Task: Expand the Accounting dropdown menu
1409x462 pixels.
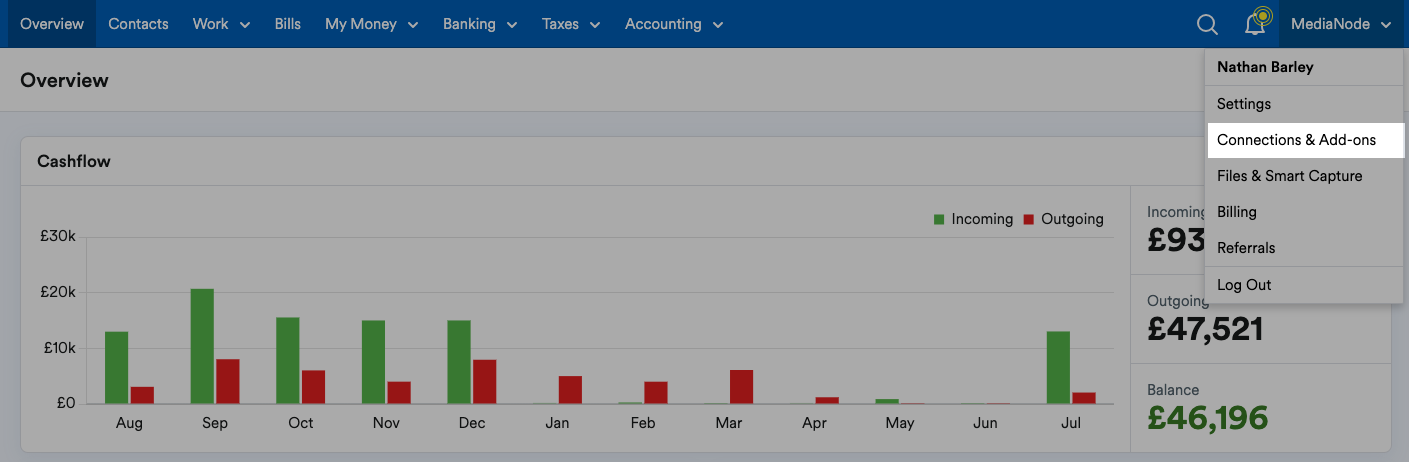Action: [673, 24]
